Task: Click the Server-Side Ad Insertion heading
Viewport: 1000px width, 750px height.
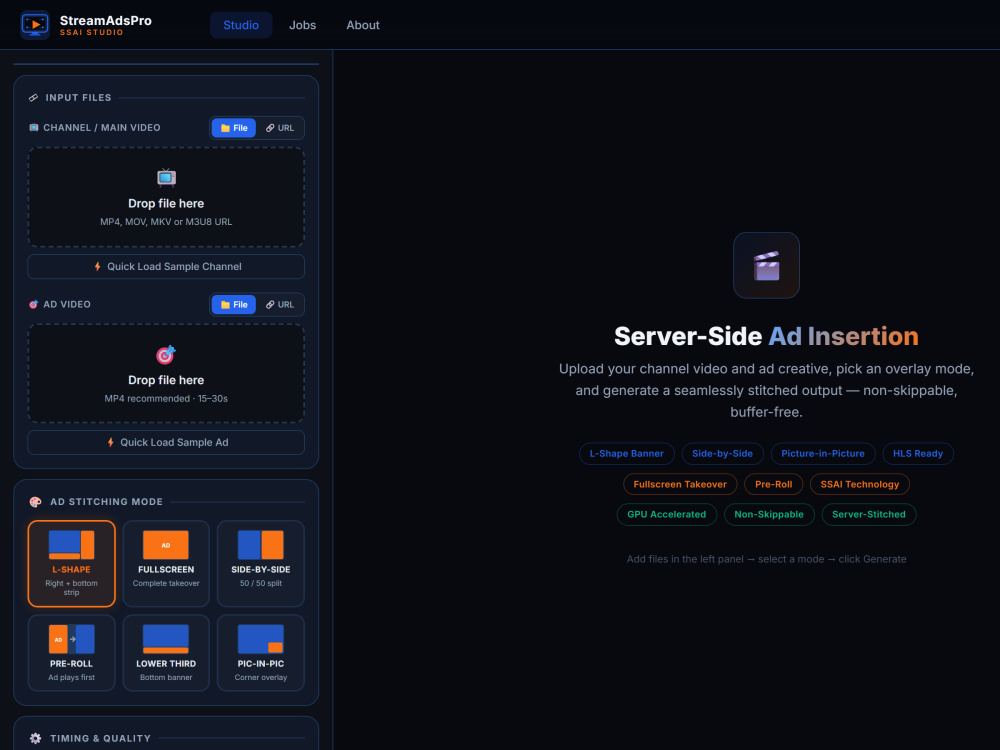Action: [766, 336]
